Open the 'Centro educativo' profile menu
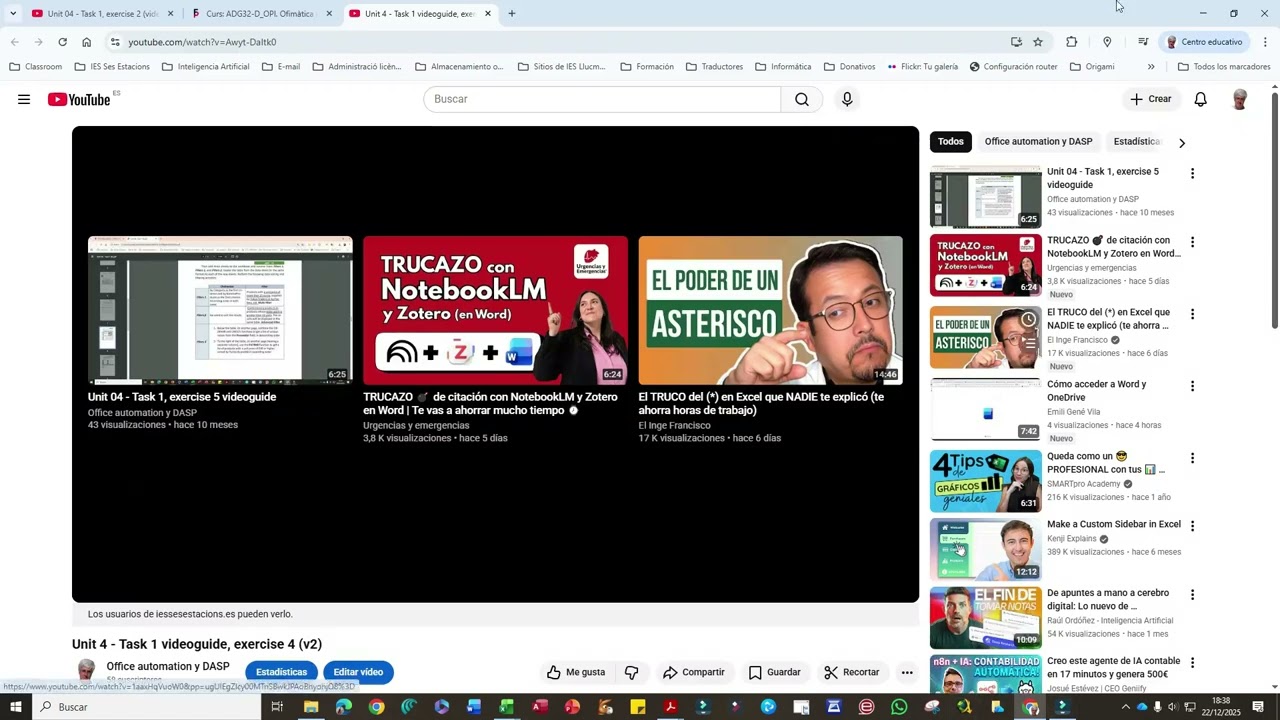Image resolution: width=1280 pixels, height=720 pixels. [1205, 42]
